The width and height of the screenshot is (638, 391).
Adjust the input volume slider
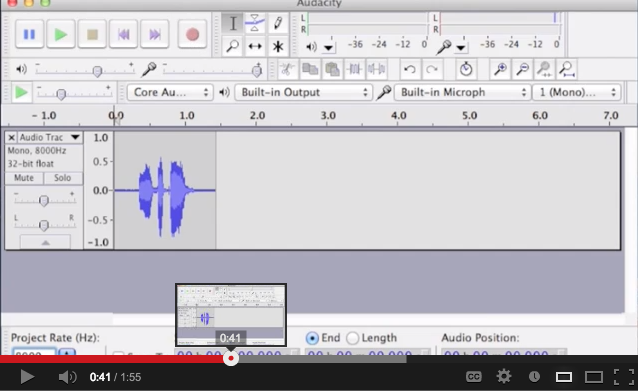(257, 71)
